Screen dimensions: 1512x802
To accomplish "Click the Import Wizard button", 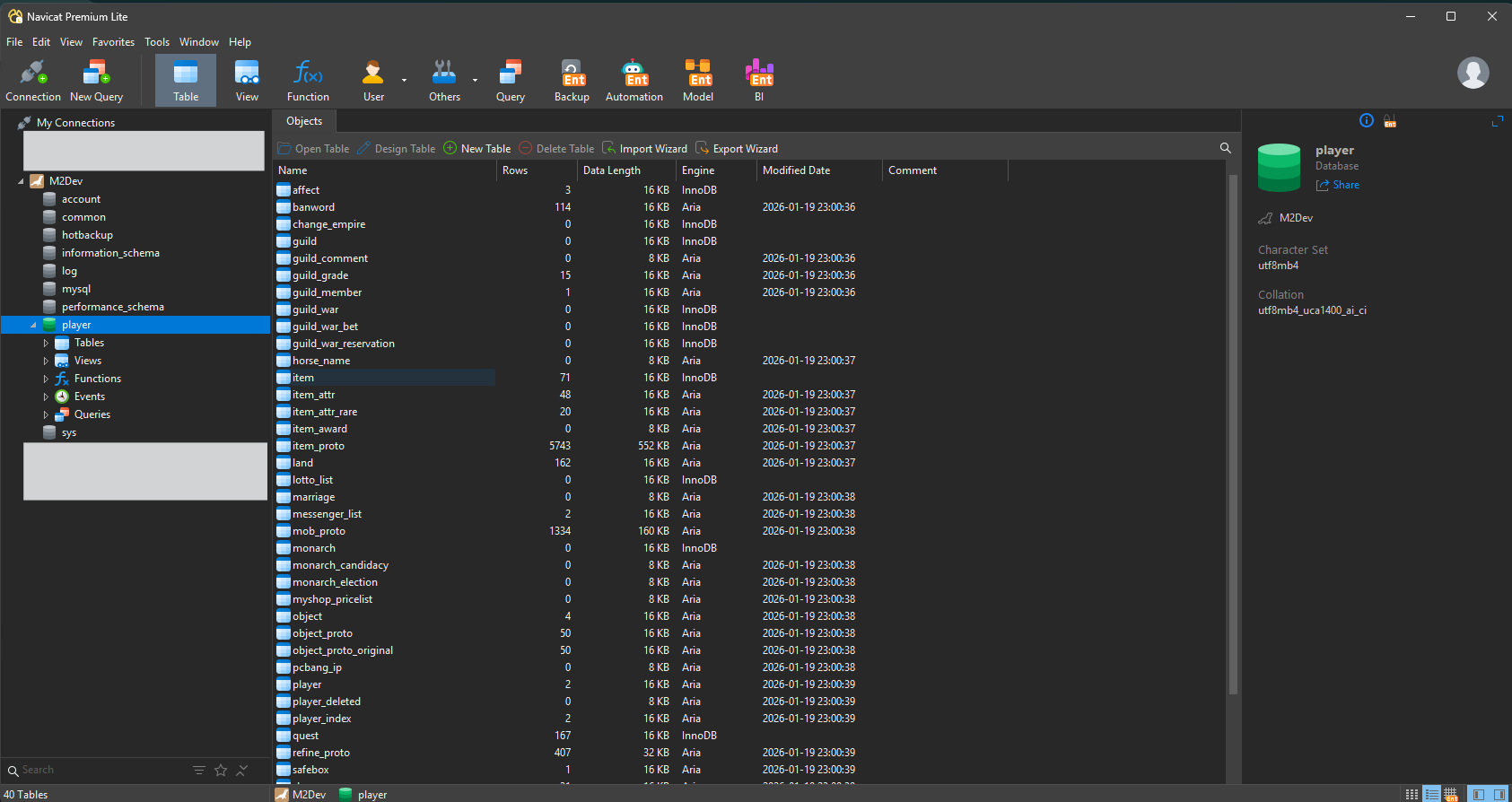I will point(644,149).
